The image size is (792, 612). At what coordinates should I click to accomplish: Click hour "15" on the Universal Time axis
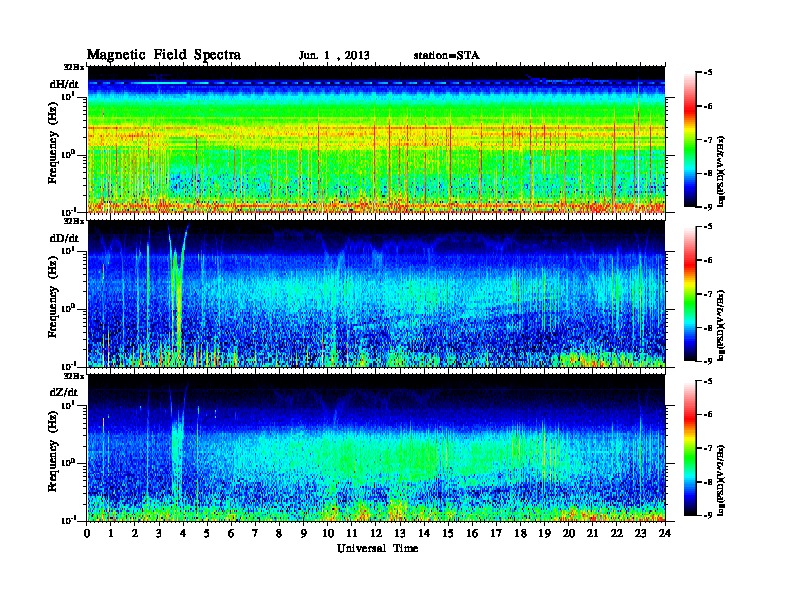[x=448, y=534]
